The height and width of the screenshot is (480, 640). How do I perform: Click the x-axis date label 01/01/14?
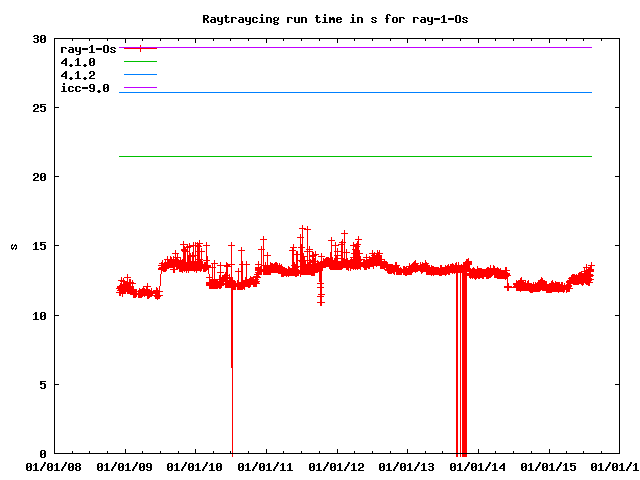click(x=480, y=466)
